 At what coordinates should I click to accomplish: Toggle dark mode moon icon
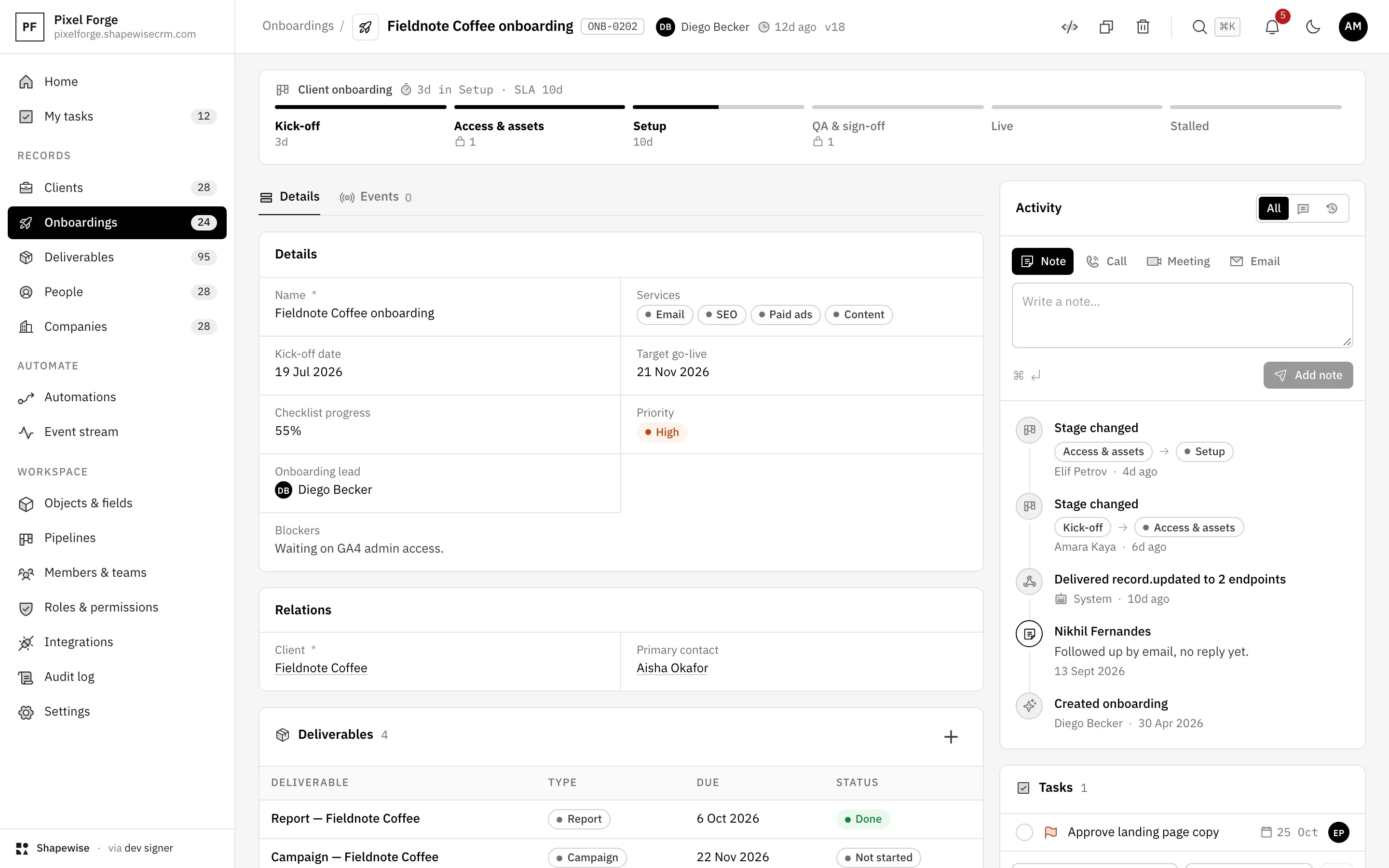(x=1313, y=27)
